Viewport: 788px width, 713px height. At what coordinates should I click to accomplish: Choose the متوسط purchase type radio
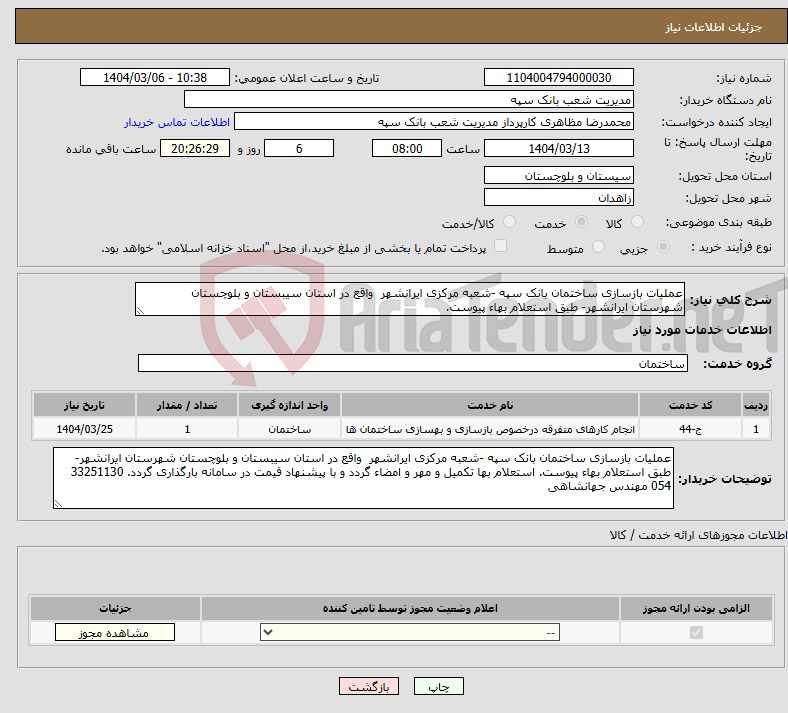point(598,247)
